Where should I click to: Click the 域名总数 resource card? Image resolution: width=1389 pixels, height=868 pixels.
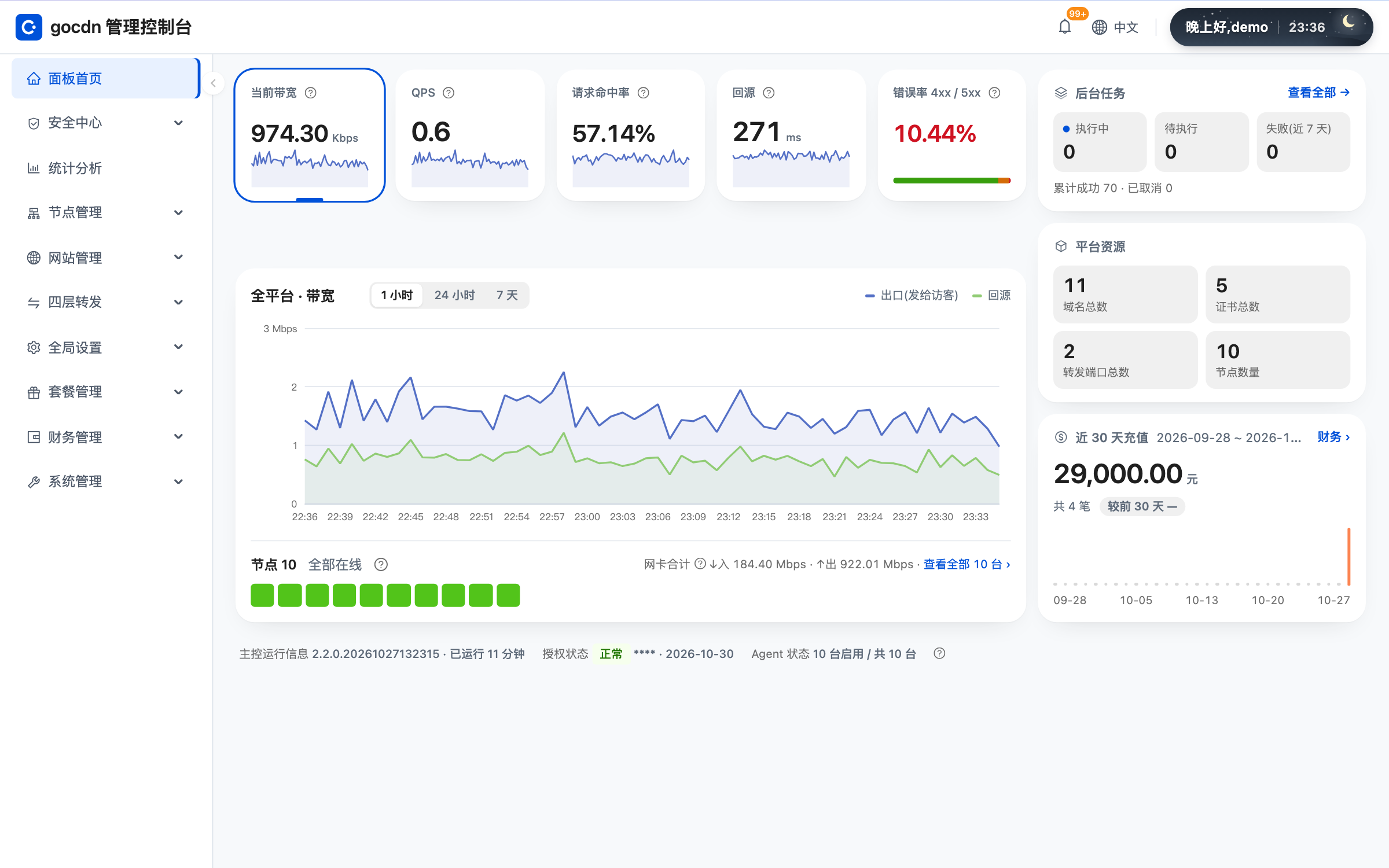click(1125, 295)
